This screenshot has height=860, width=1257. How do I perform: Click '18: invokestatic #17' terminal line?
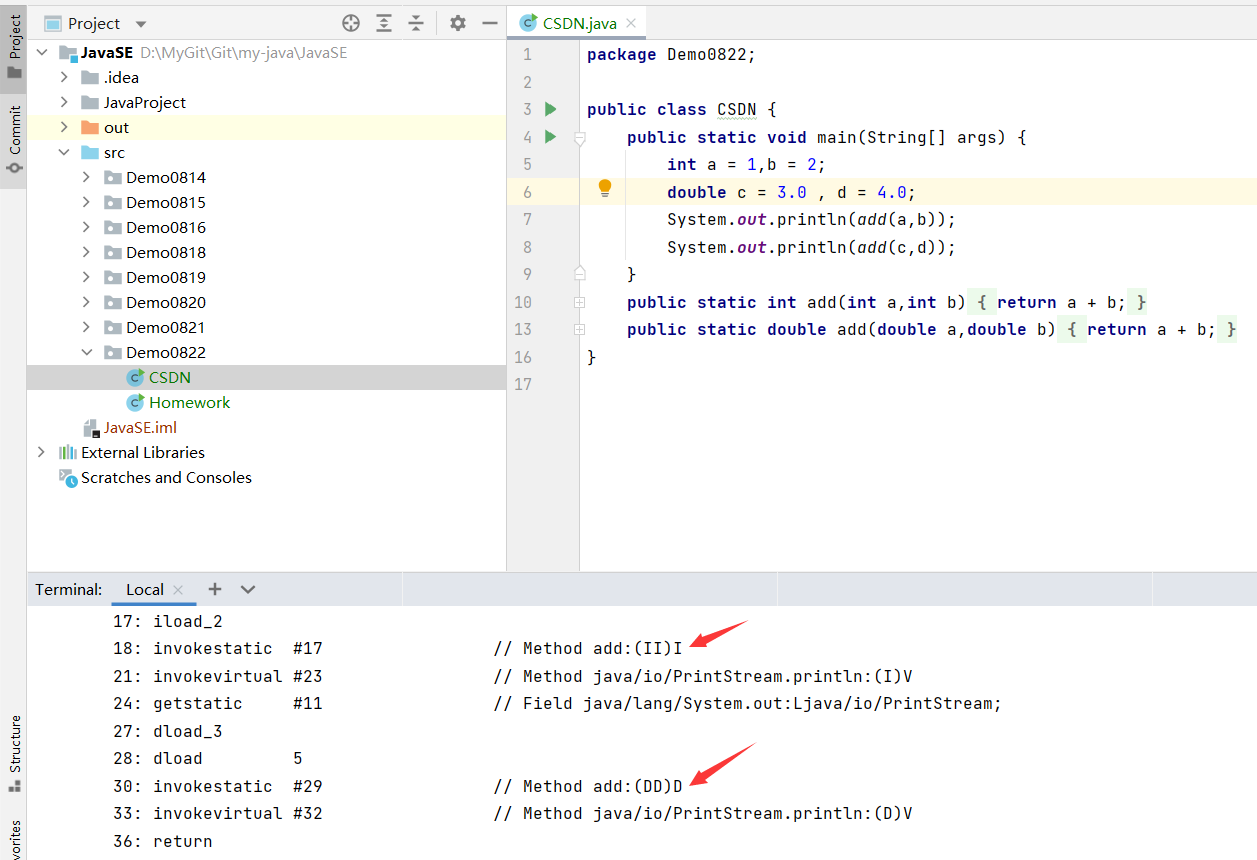tap(218, 649)
